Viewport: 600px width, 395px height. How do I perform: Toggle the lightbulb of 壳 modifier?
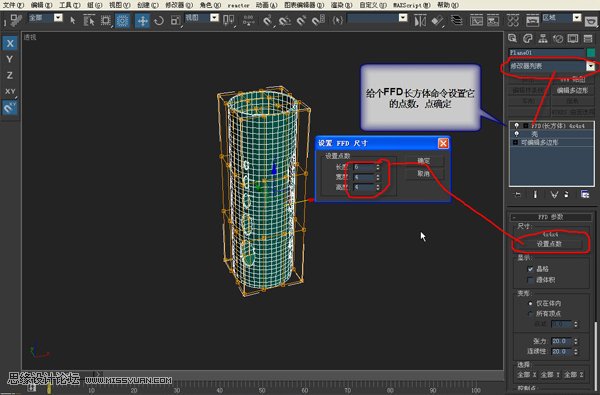click(517, 134)
